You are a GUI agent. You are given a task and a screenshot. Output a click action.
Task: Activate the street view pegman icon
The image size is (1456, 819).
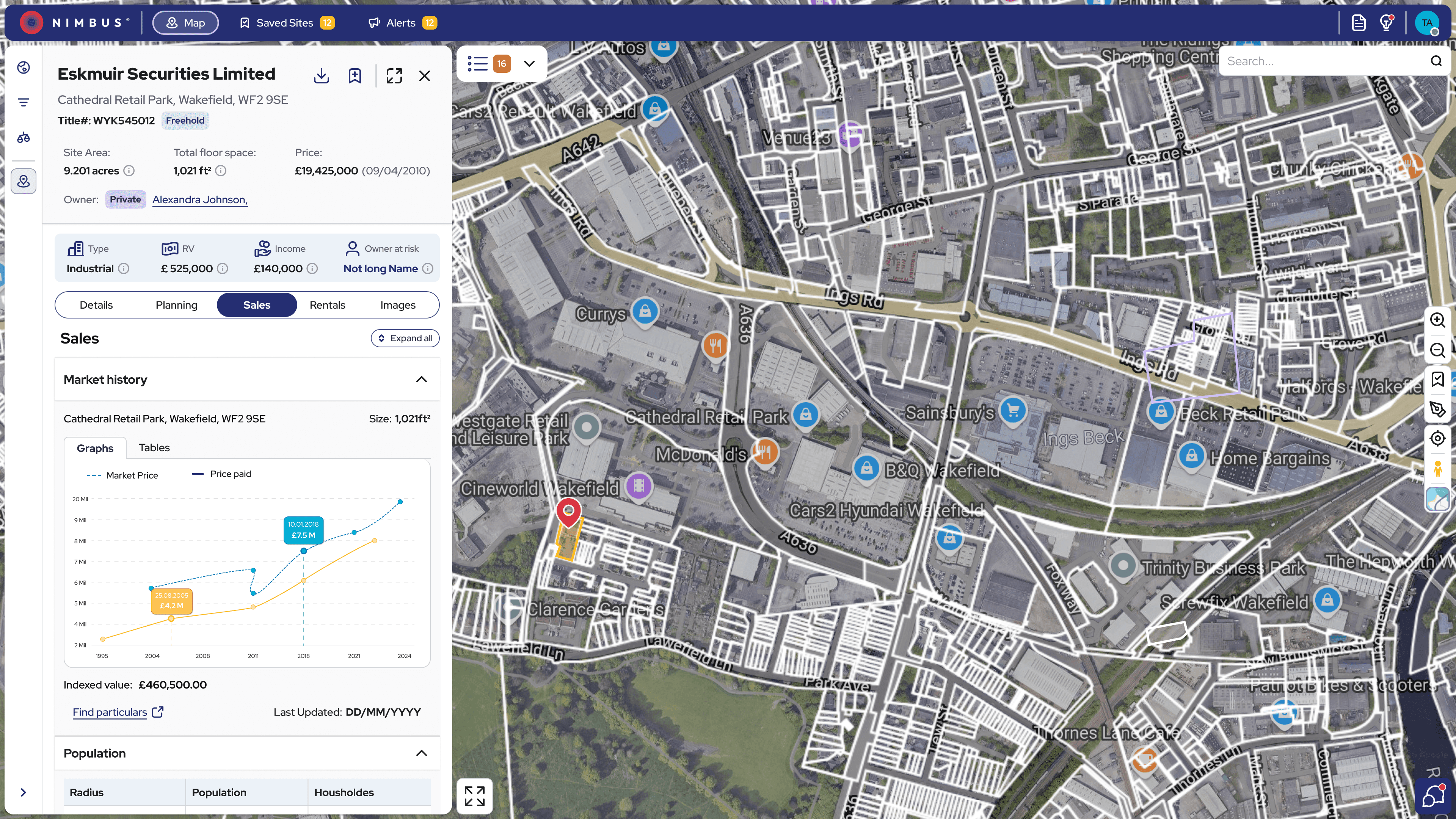1437,469
